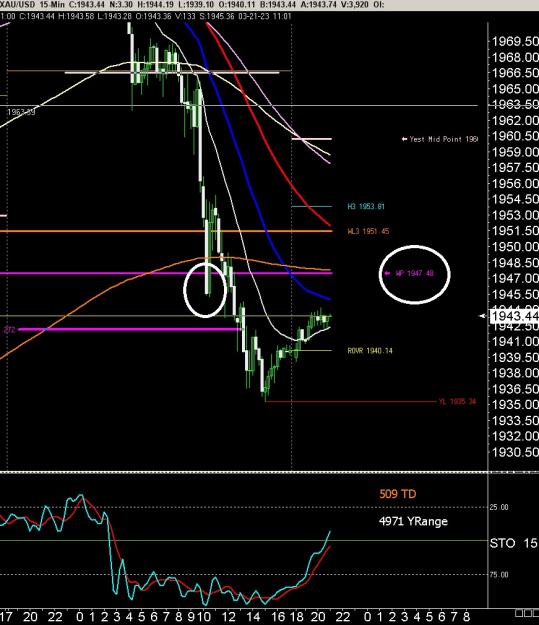The image size is (539, 625).
Task: Click 1951.50 on the price axis
Action: click(x=515, y=231)
